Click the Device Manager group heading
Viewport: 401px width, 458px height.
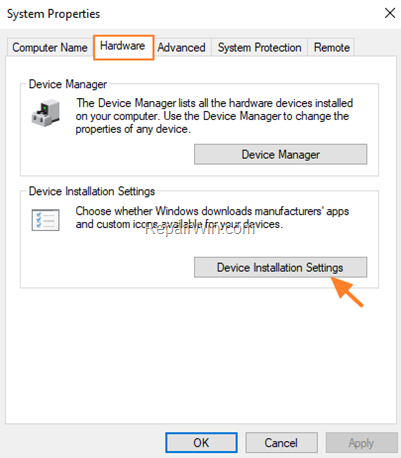(x=68, y=84)
